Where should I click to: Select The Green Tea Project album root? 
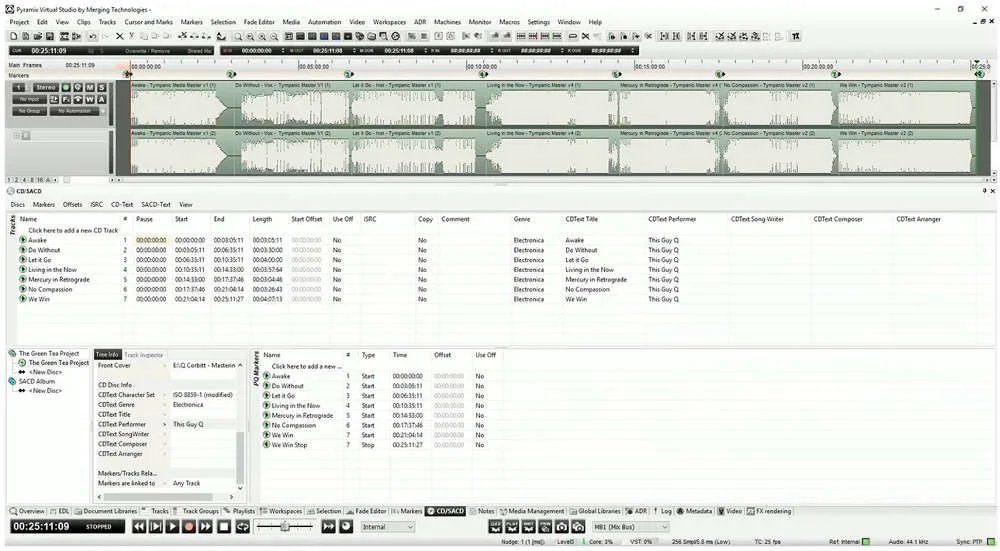pyautogui.click(x=49, y=353)
